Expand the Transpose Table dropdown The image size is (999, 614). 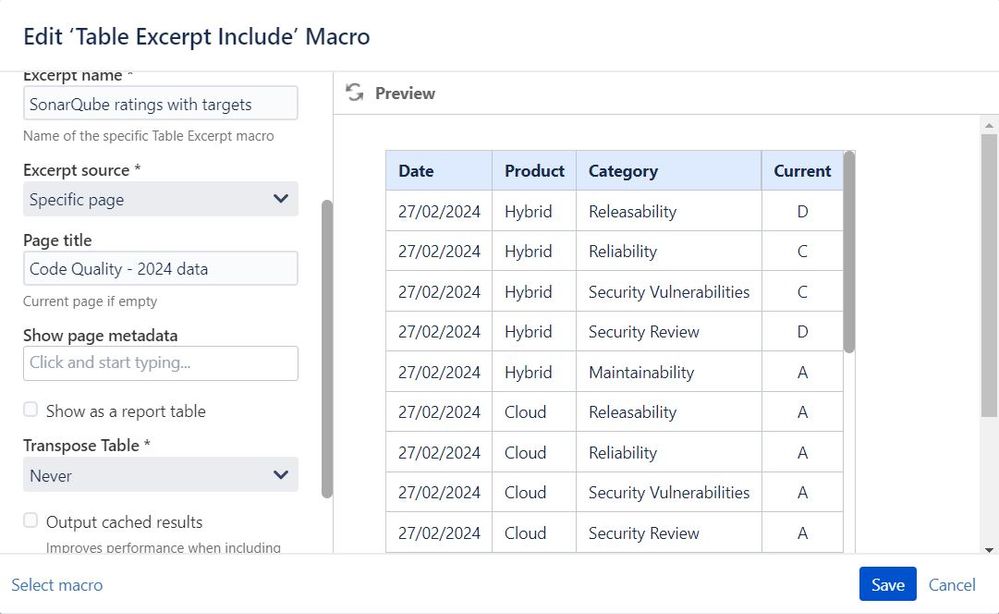(x=160, y=475)
